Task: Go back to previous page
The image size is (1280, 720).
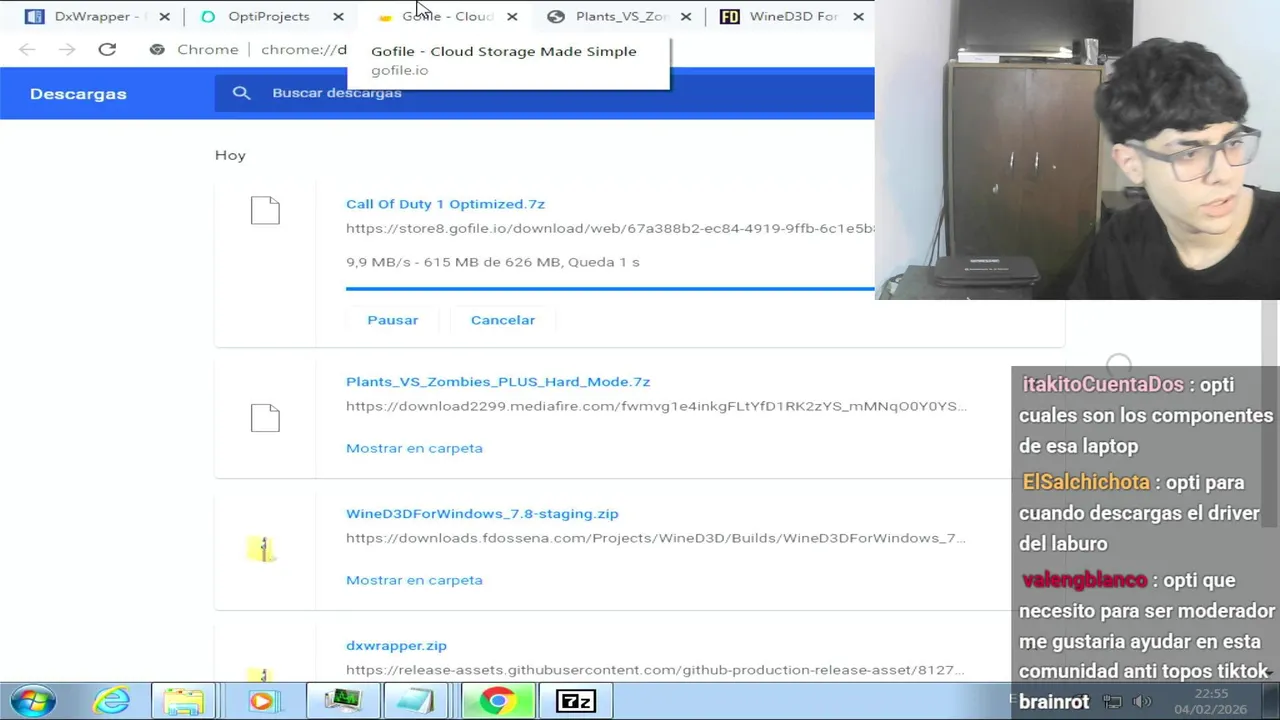Action: pyautogui.click(x=27, y=49)
